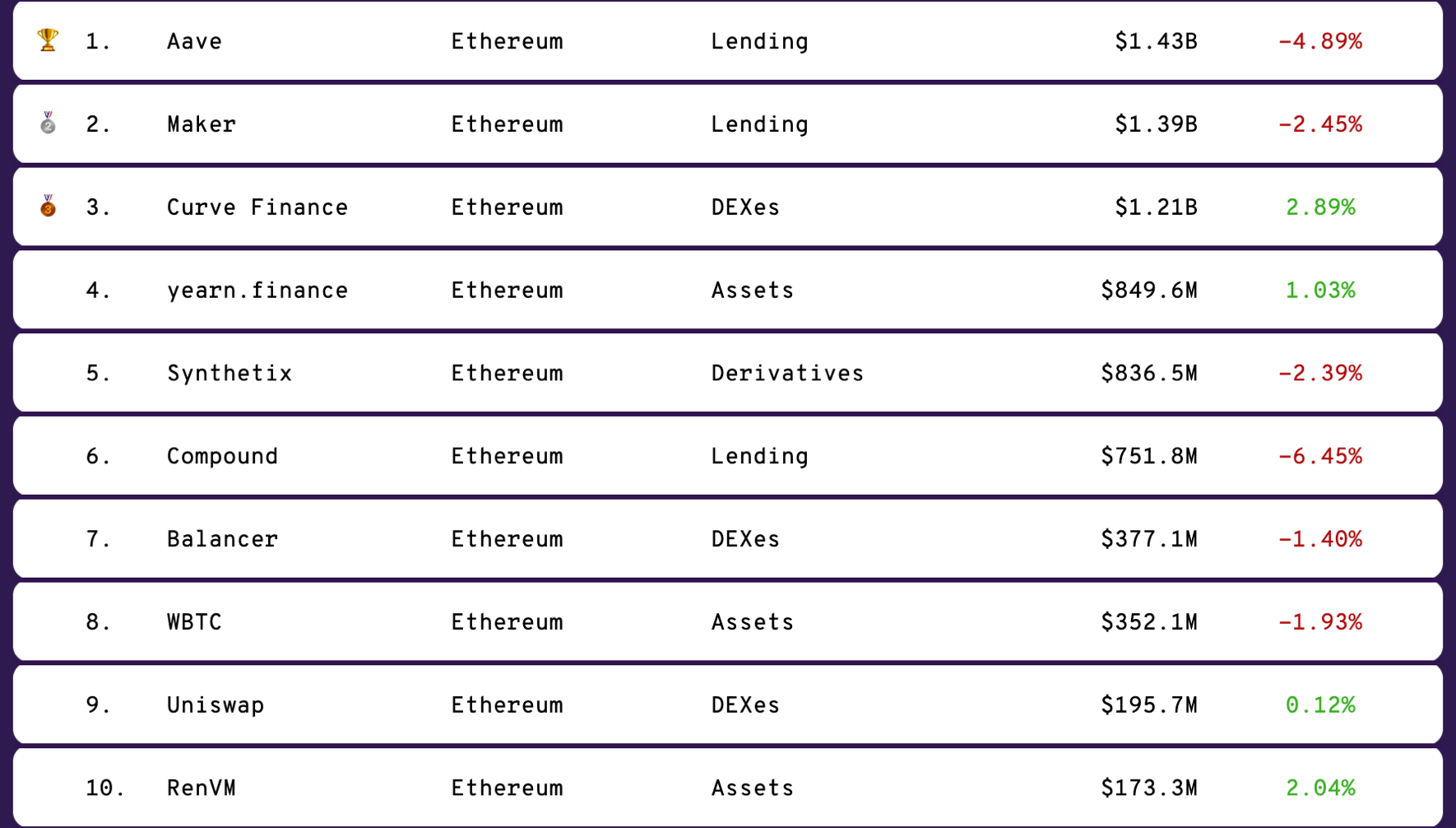The width and height of the screenshot is (1456, 828).
Task: Open the yearn.finance listing
Action: pyautogui.click(x=257, y=291)
